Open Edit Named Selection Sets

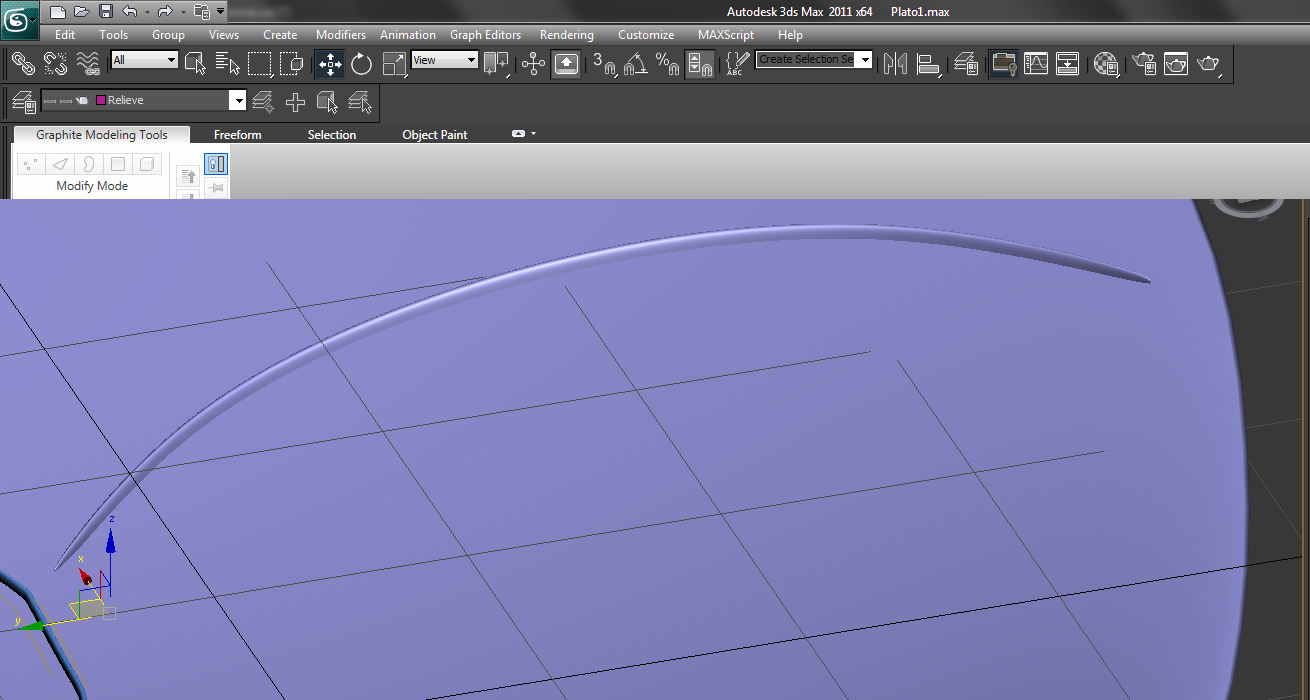736,64
